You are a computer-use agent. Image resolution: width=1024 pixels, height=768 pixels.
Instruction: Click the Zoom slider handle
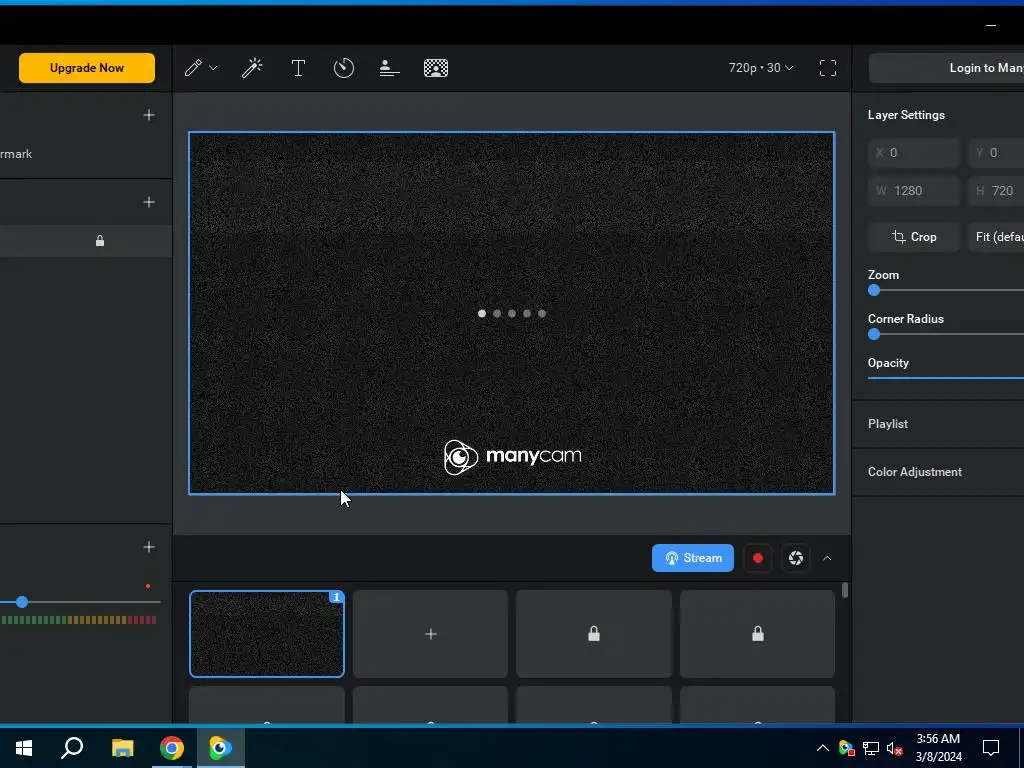[874, 291]
